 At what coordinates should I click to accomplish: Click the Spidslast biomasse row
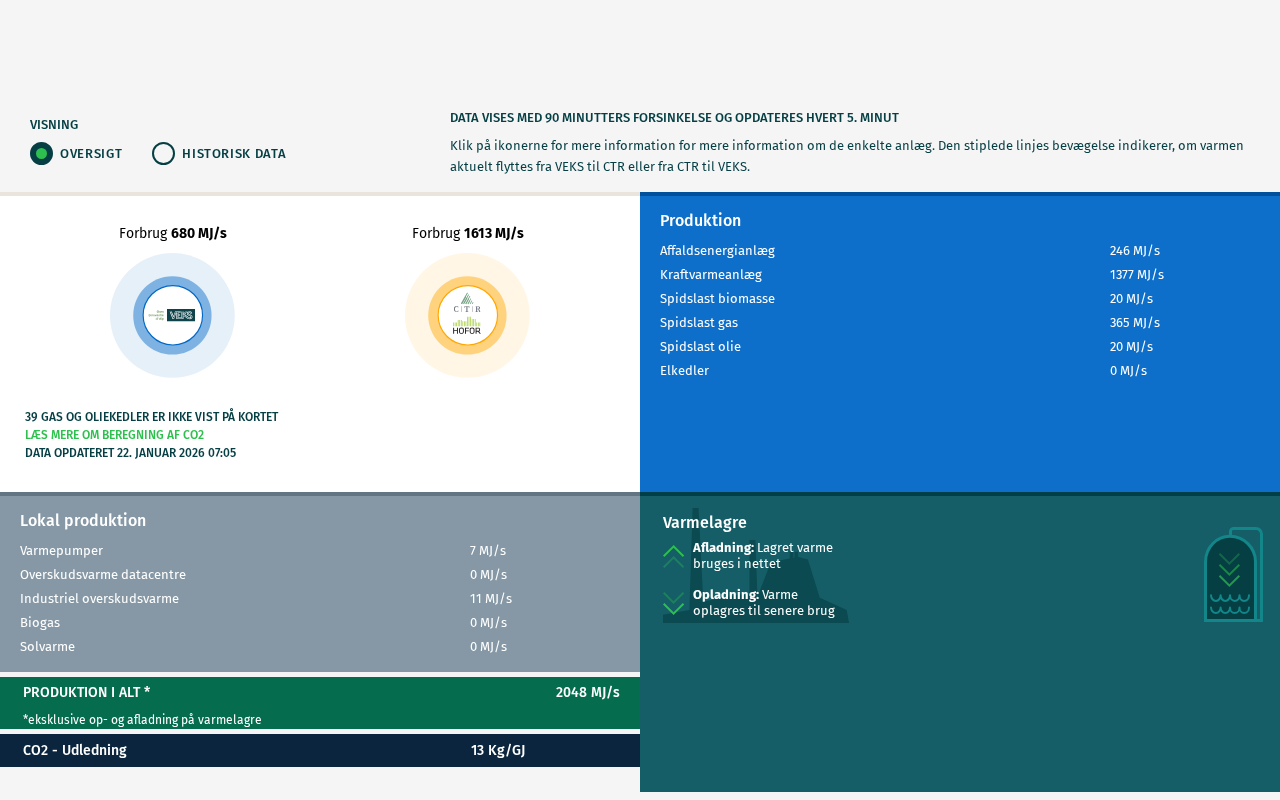tap(717, 299)
